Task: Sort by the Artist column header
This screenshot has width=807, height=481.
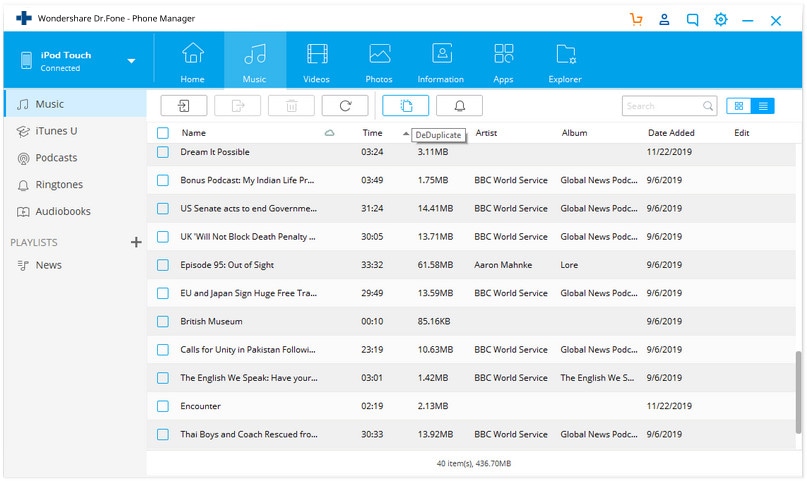Action: click(486, 133)
